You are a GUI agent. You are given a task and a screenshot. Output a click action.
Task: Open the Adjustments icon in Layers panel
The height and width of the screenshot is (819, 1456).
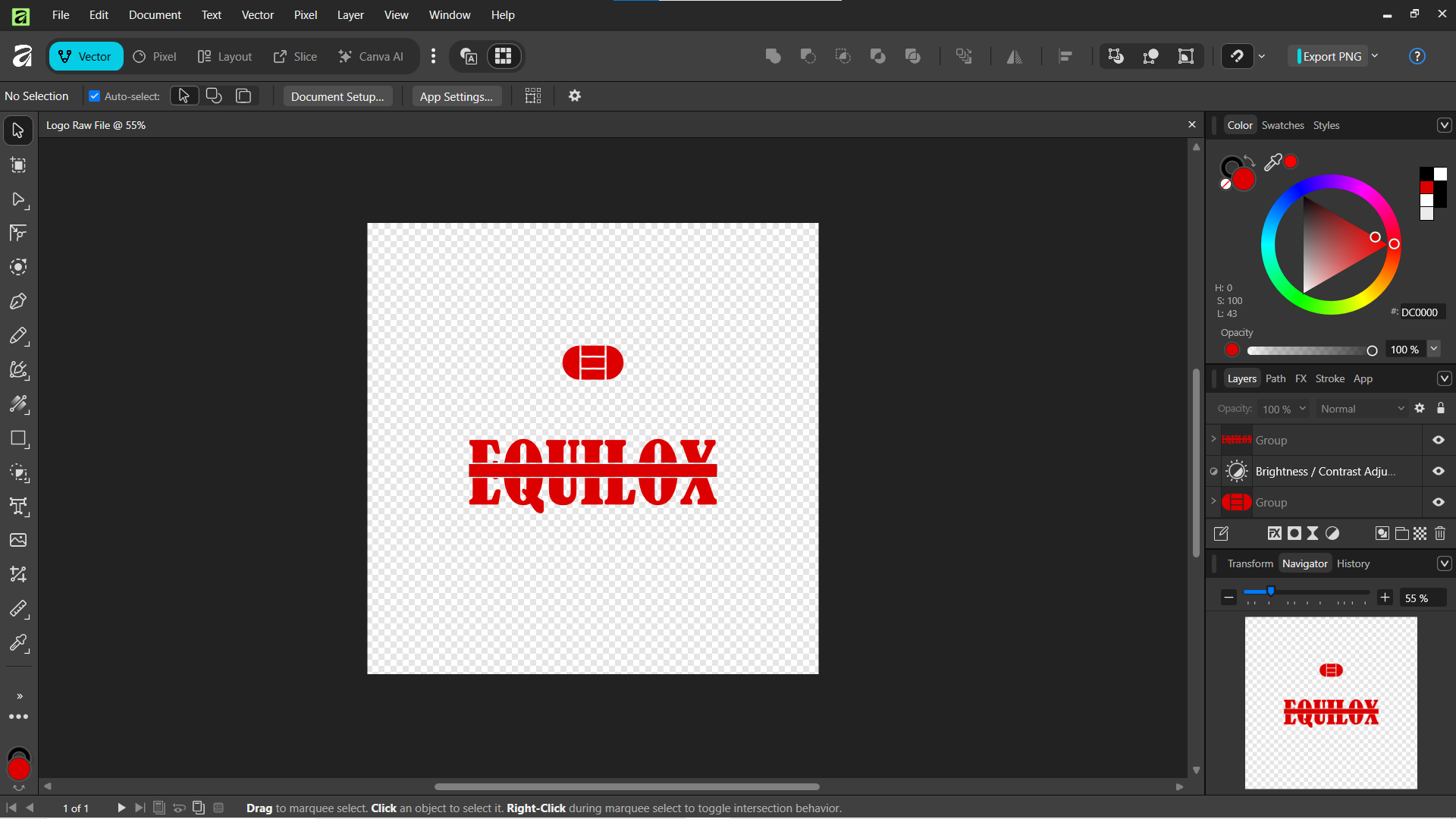[x=1332, y=533]
